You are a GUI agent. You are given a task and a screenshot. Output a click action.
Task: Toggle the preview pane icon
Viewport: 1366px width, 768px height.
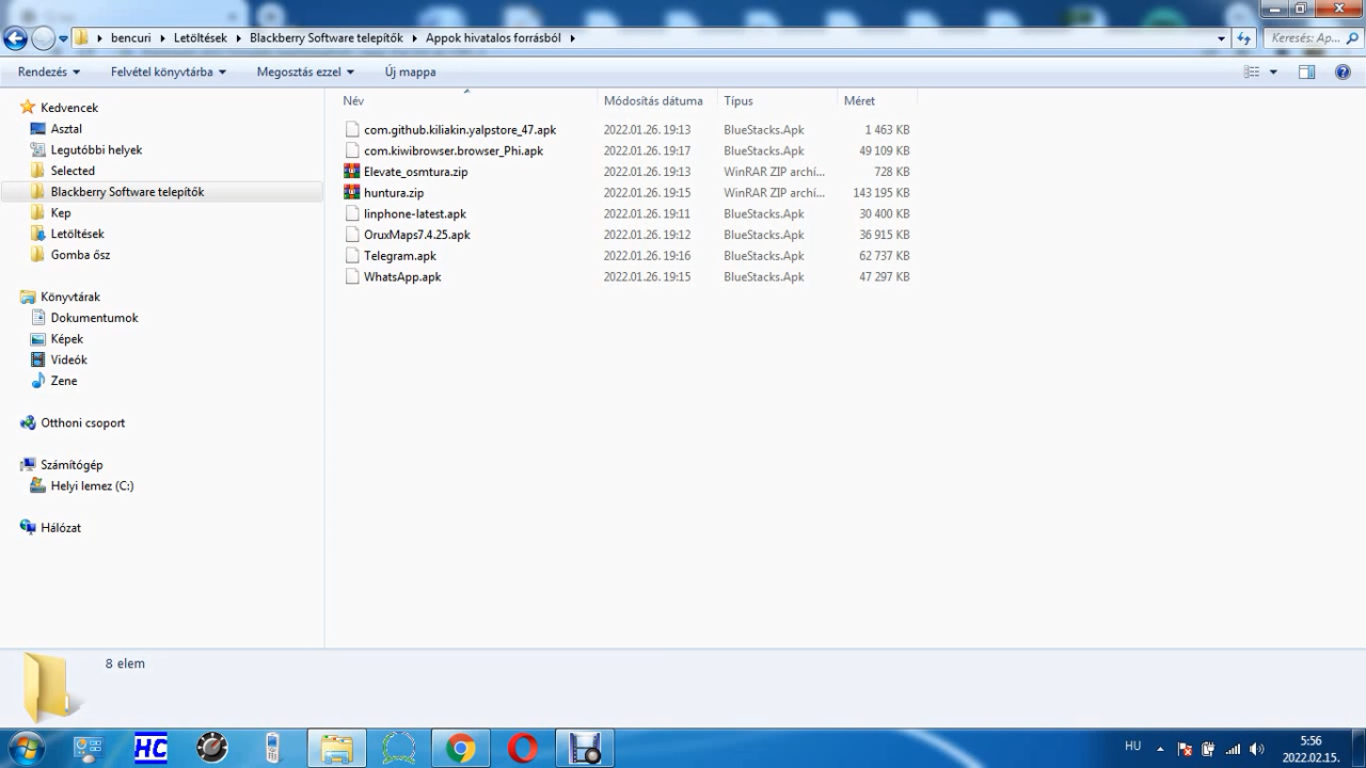(x=1307, y=72)
